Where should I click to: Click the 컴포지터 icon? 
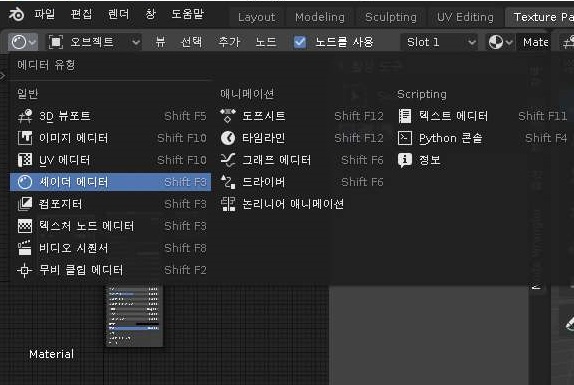(x=25, y=204)
